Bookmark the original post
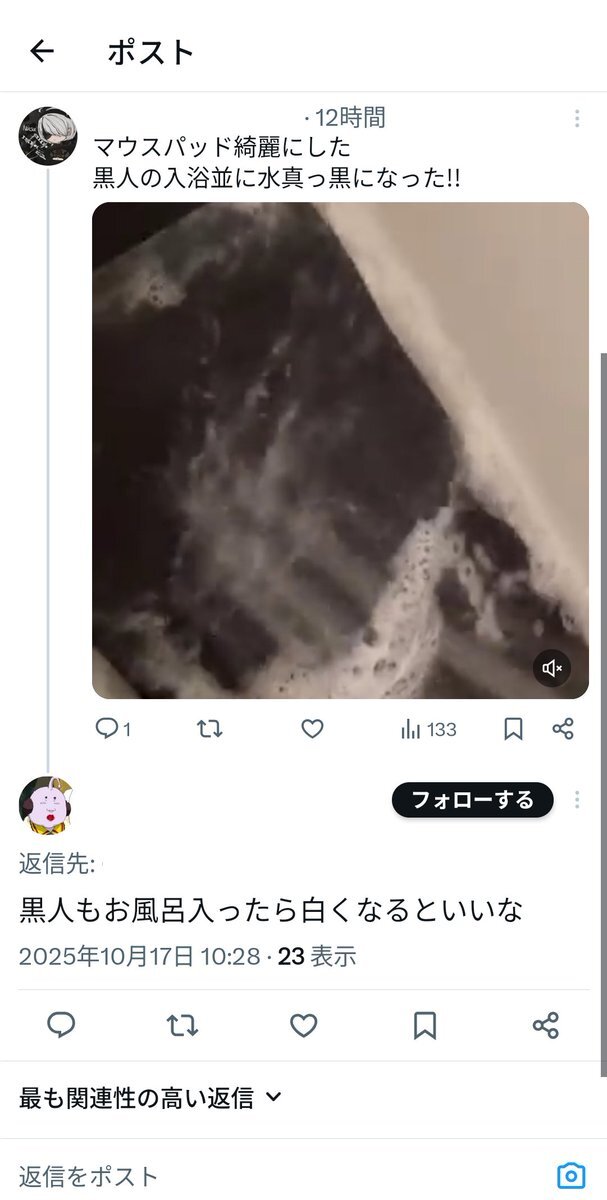The image size is (607, 1200). [x=513, y=729]
